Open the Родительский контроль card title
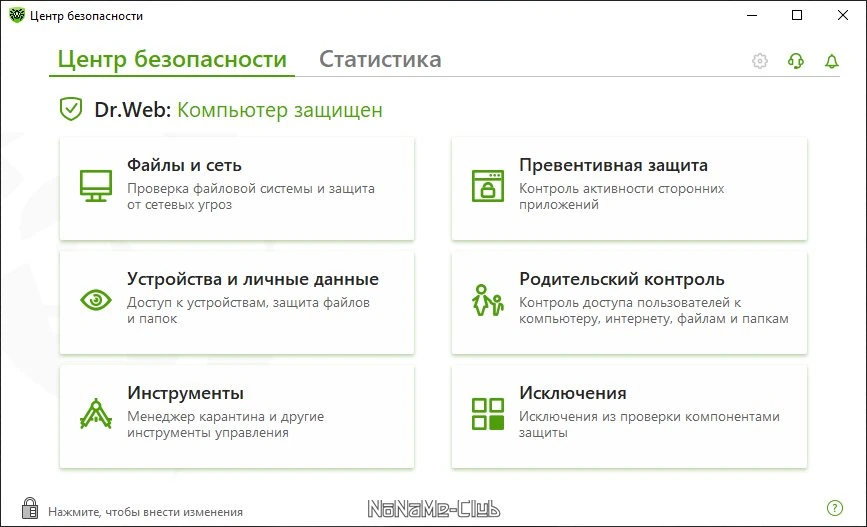 pos(621,279)
